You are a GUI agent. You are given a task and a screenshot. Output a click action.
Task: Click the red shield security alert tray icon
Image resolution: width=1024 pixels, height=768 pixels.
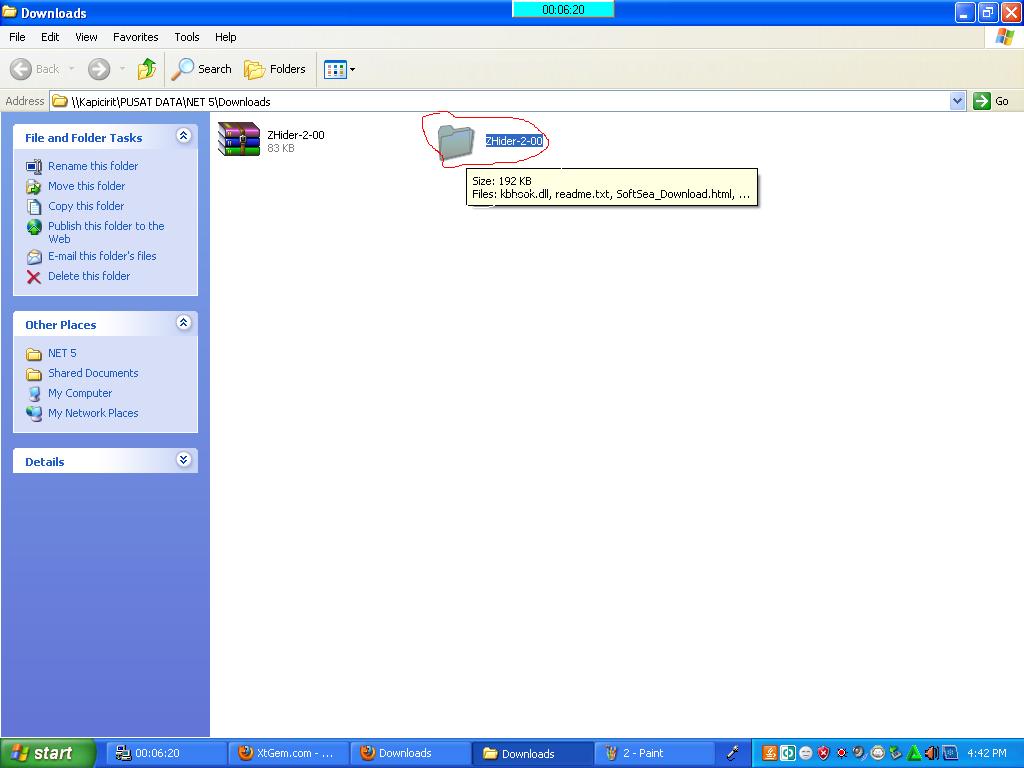[x=824, y=753]
